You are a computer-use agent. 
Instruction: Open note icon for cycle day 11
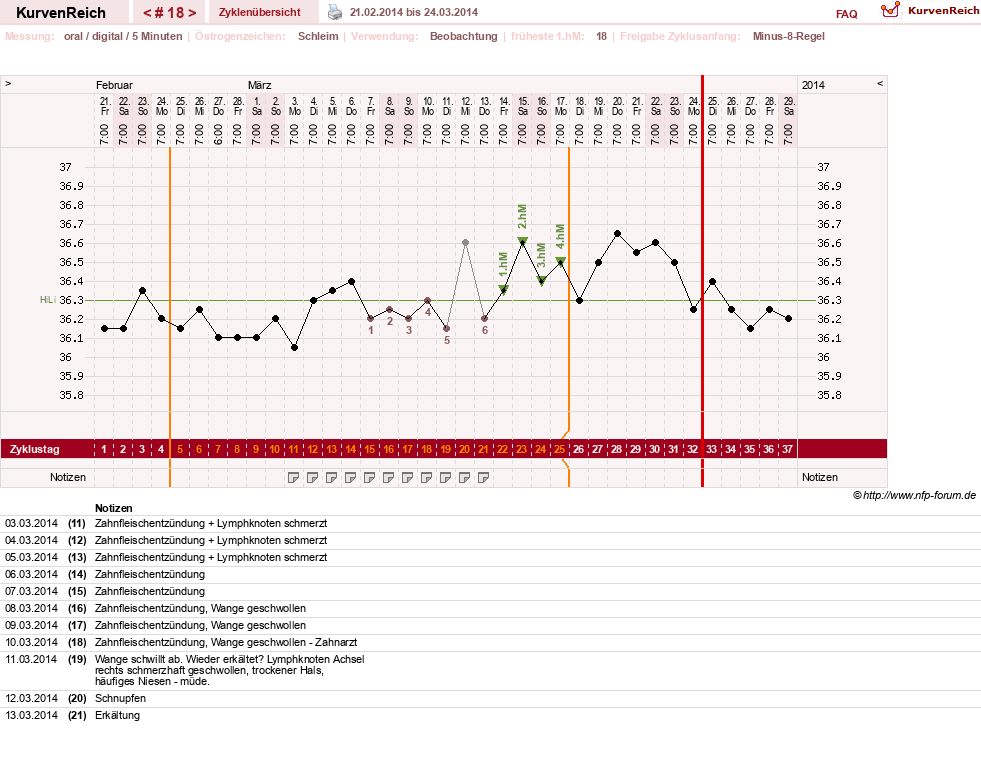click(293, 478)
